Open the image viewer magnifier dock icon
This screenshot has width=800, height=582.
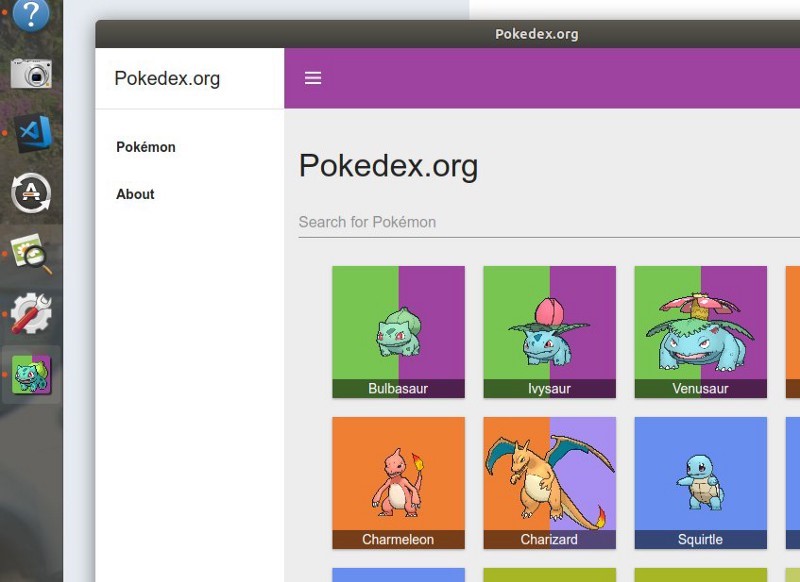[32, 254]
